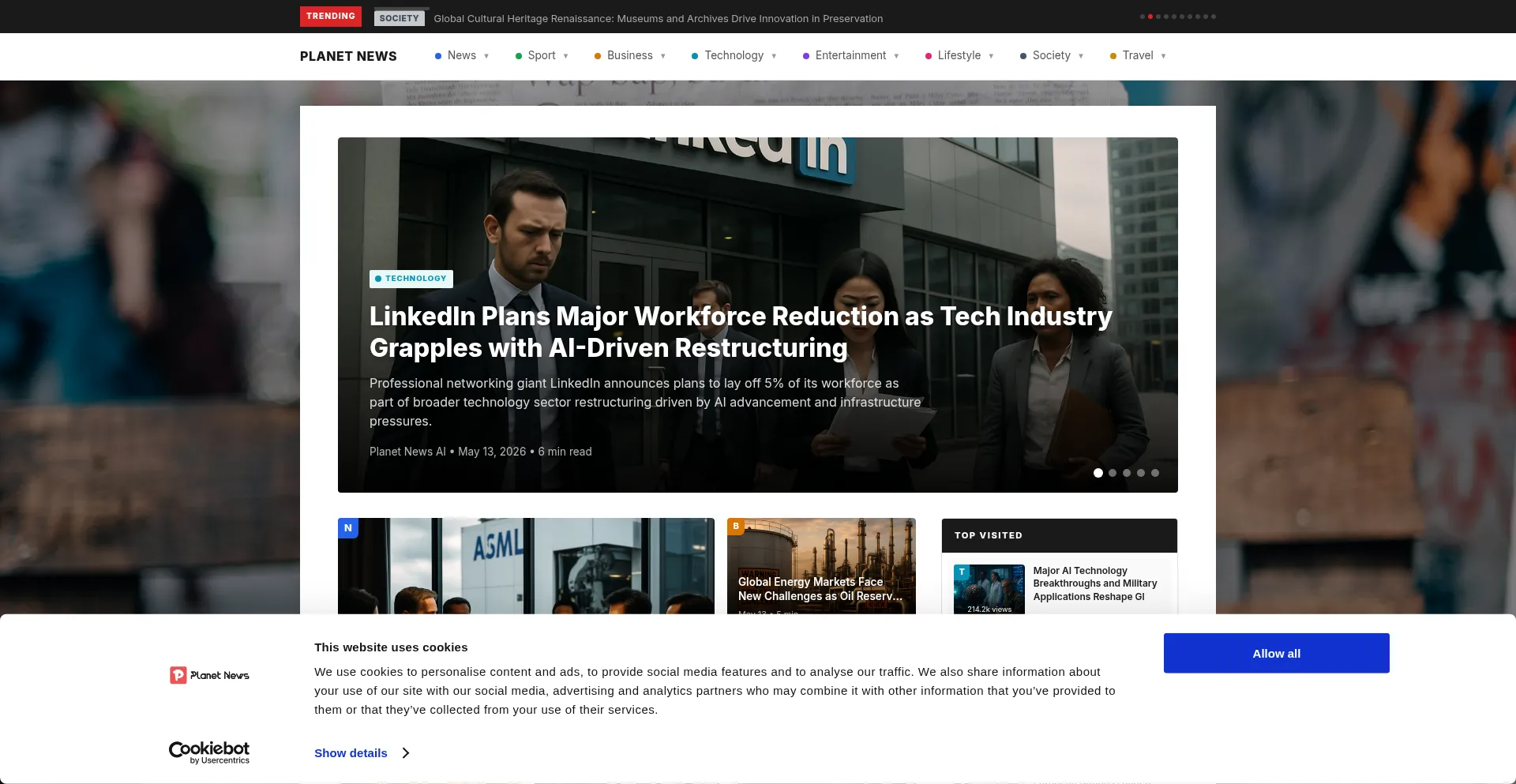Viewport: 1516px width, 784px height.
Task: Click the This website uses cookies heading
Action: point(391,647)
